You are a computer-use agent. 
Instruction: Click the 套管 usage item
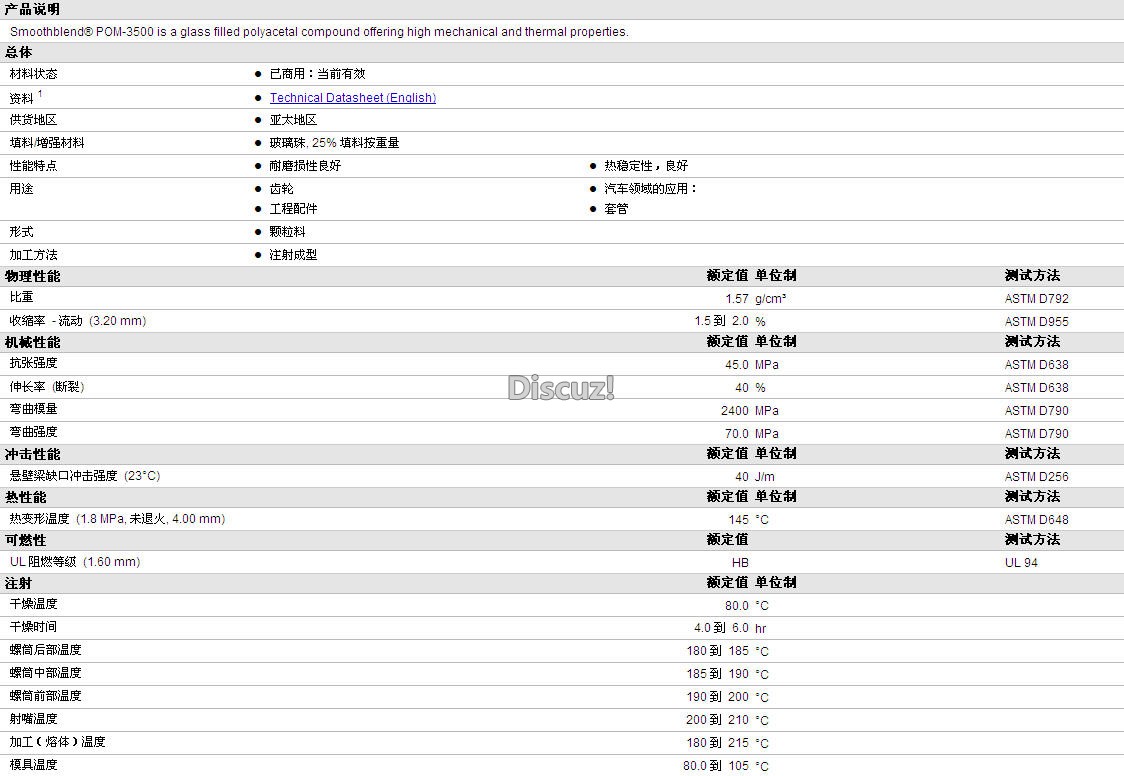pyautogui.click(x=616, y=209)
